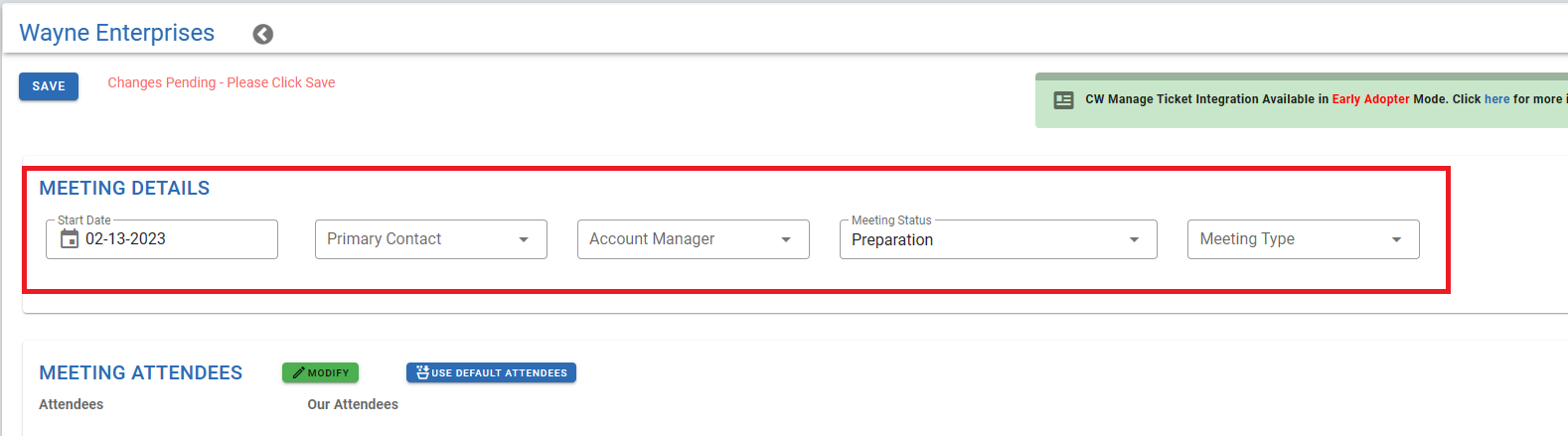1568x436 pixels.
Task: Click the red Early Adopter text
Action: [x=1370, y=99]
